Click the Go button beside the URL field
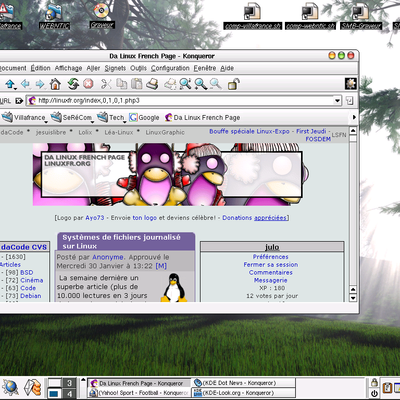This screenshot has width=400, height=400. 349,100
